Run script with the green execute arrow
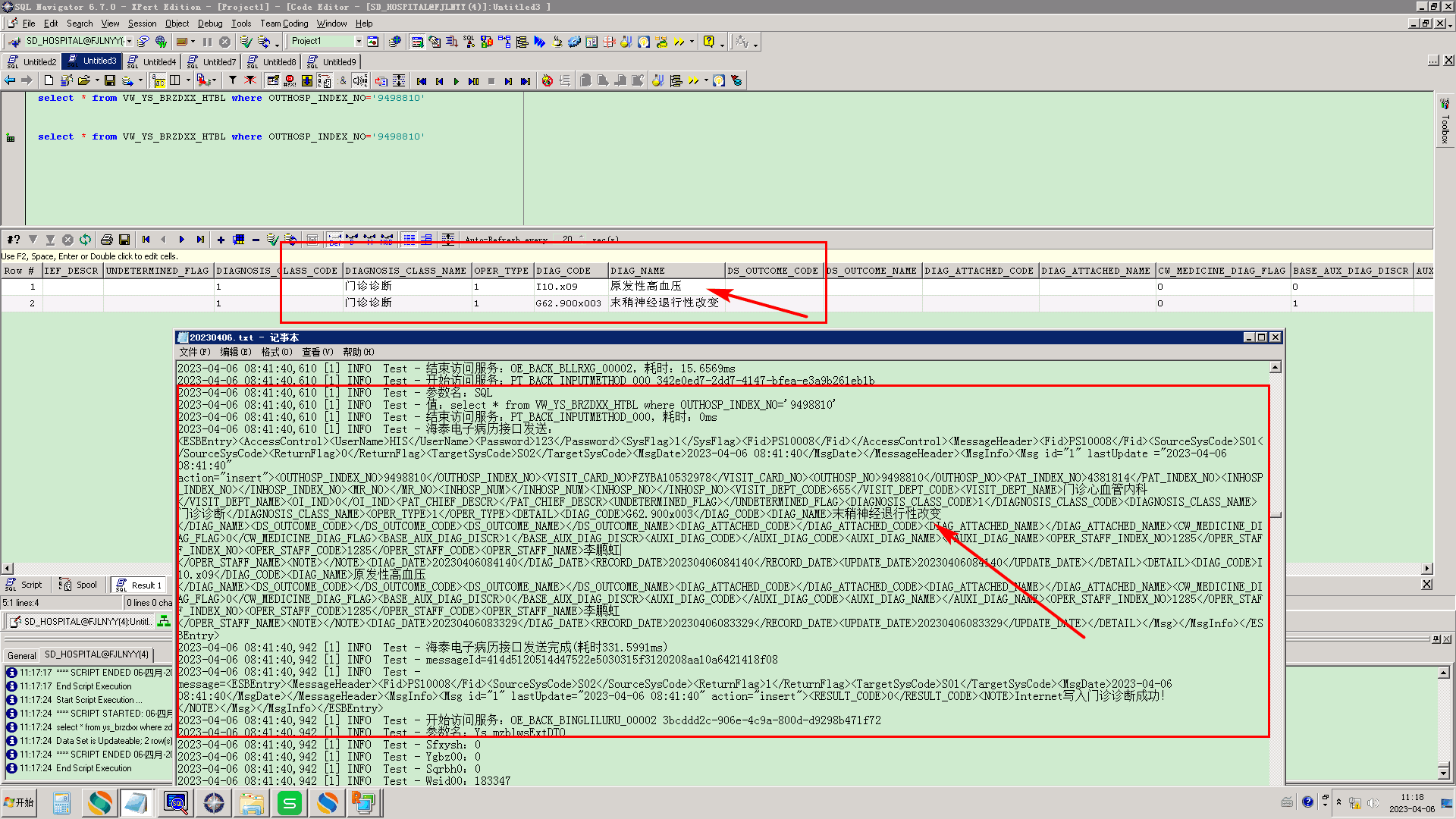 tap(456, 80)
